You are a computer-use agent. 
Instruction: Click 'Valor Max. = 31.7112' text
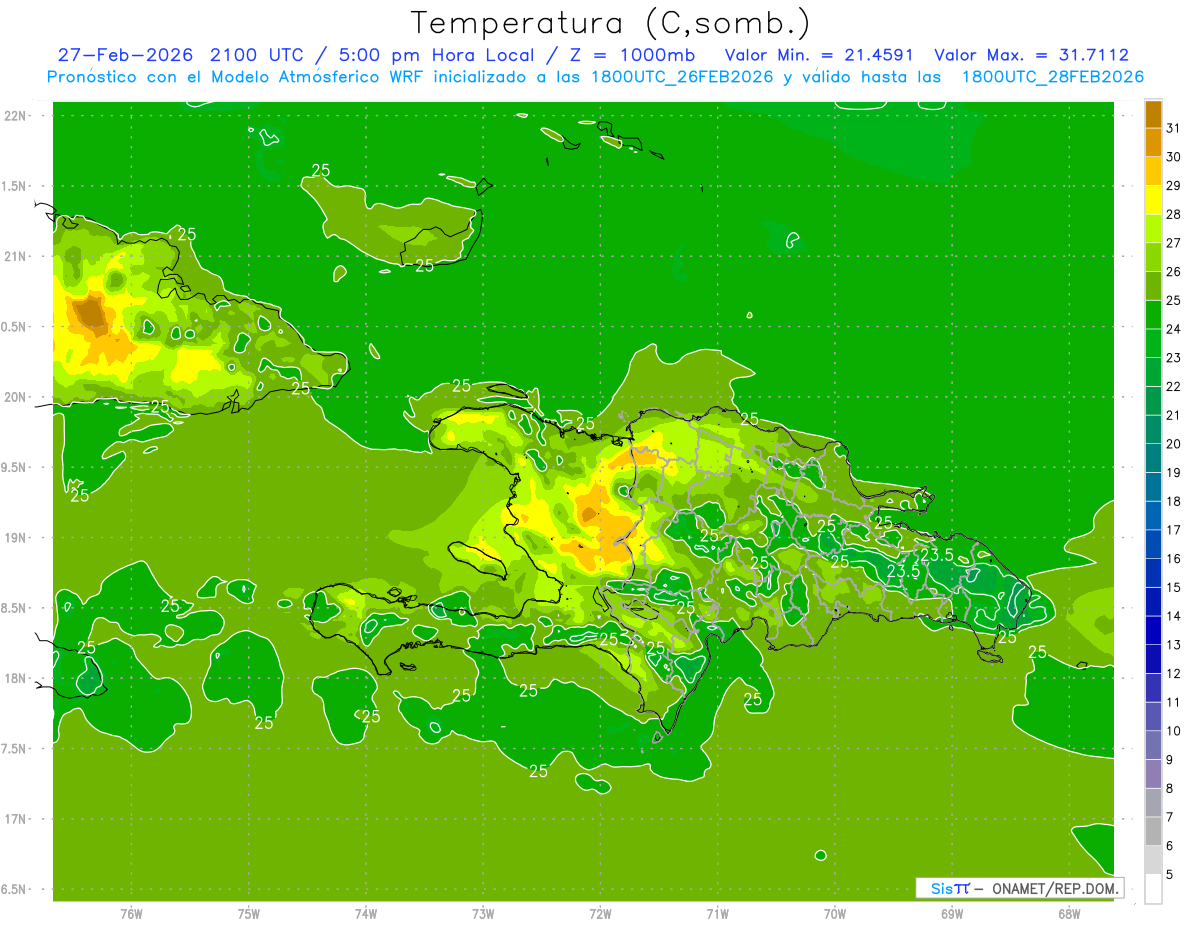pos(1031,55)
